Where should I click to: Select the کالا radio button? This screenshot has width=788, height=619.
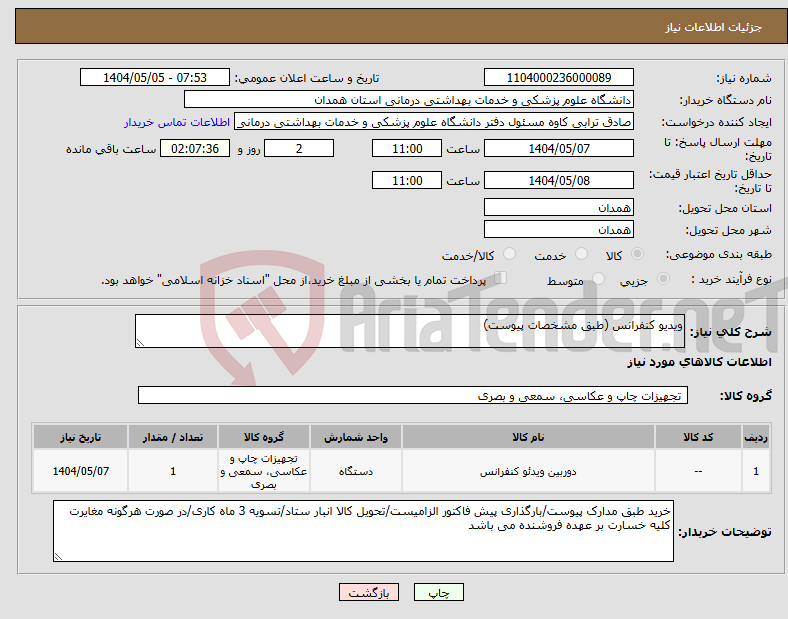[x=637, y=254]
